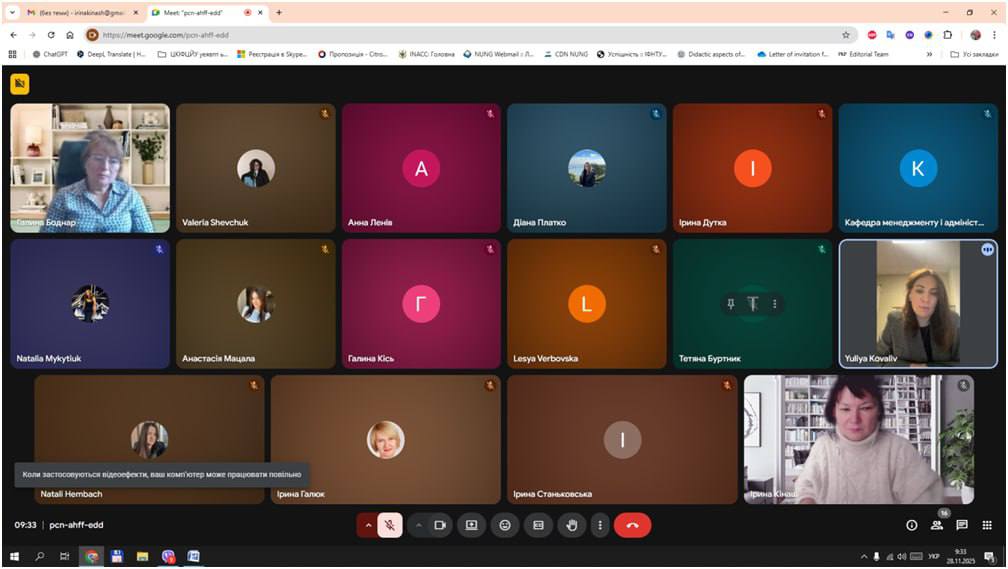Switch to the Gmail browser tab

tap(76, 12)
